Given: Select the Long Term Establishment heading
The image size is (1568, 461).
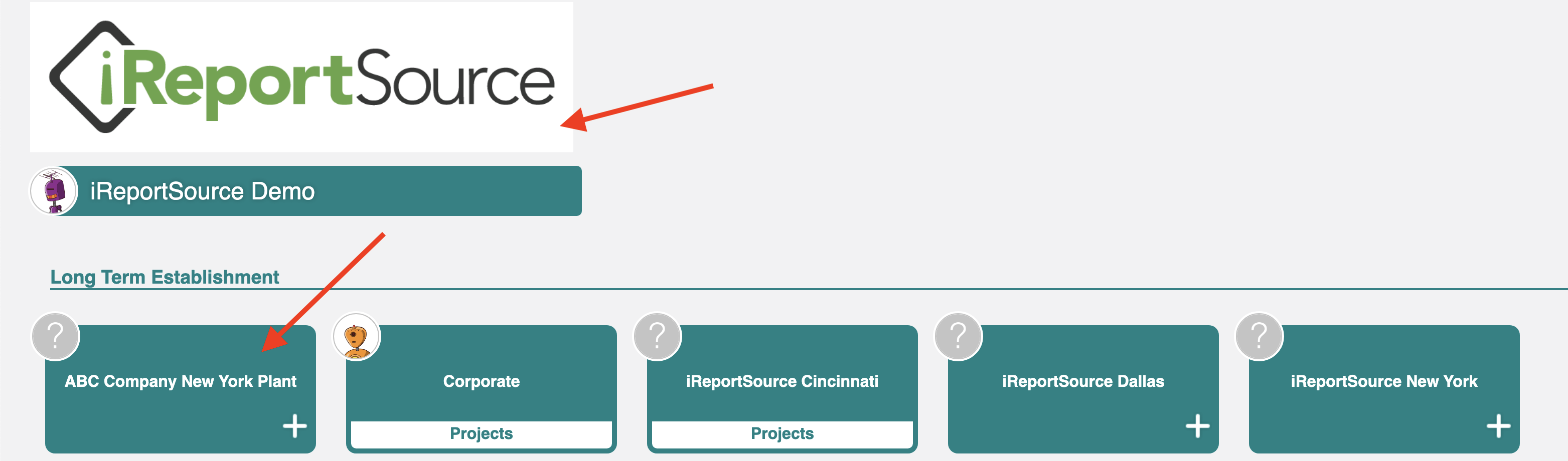Looking at the screenshot, I should click(165, 277).
